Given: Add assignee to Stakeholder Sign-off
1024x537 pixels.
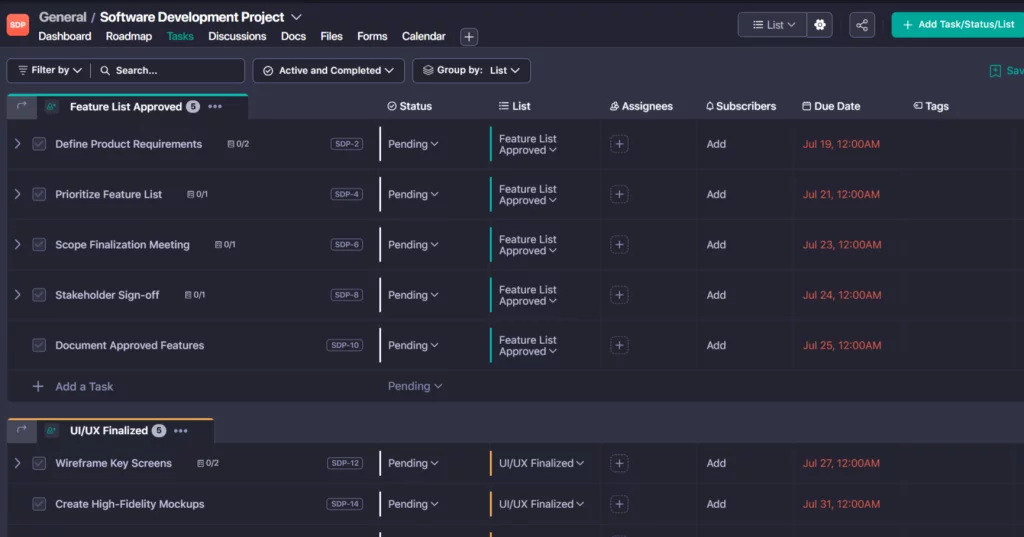Looking at the screenshot, I should (x=619, y=295).
